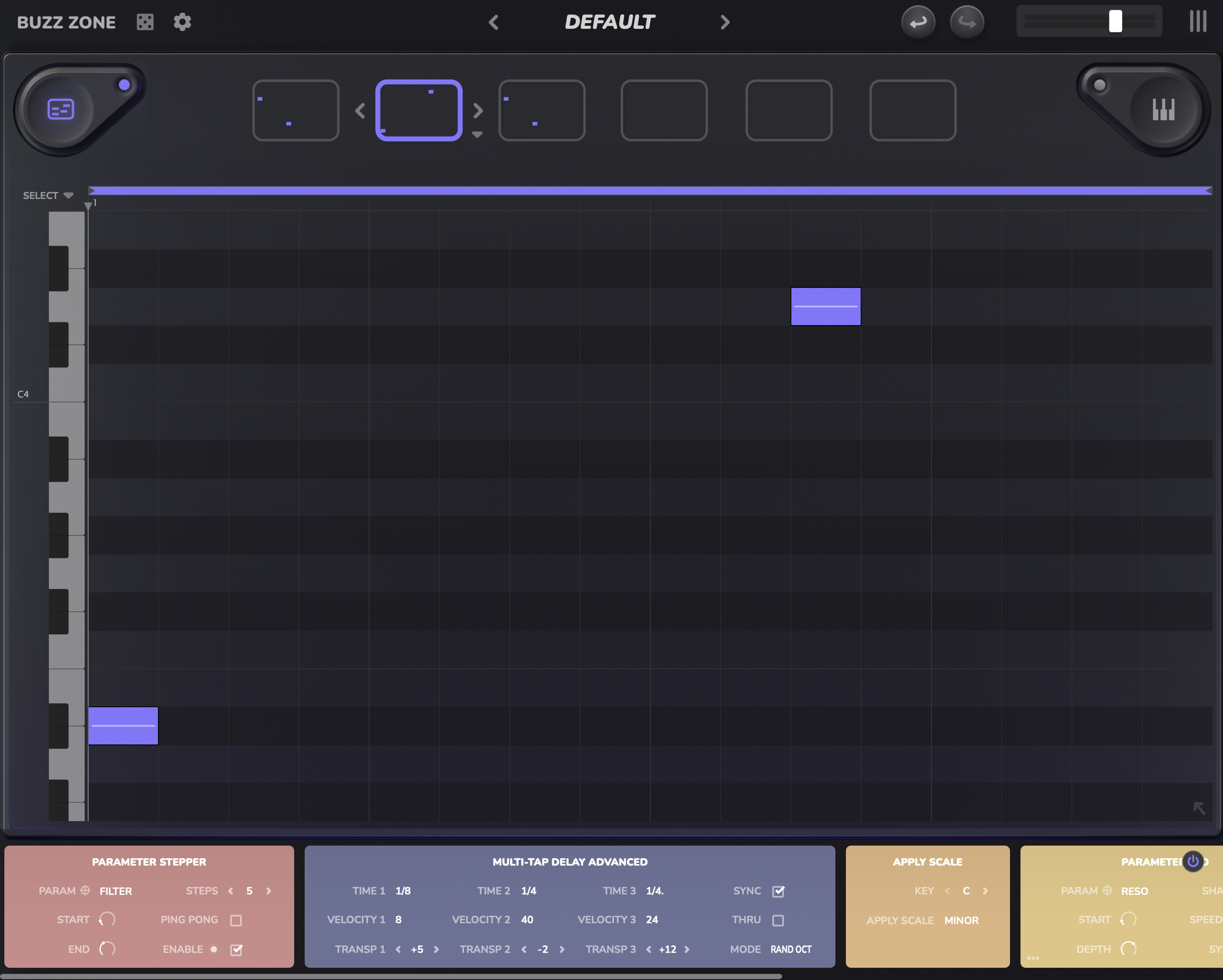Viewport: 1223px width, 980px height.
Task: Click the horizontal scrollbar at bottom
Action: click(391, 976)
